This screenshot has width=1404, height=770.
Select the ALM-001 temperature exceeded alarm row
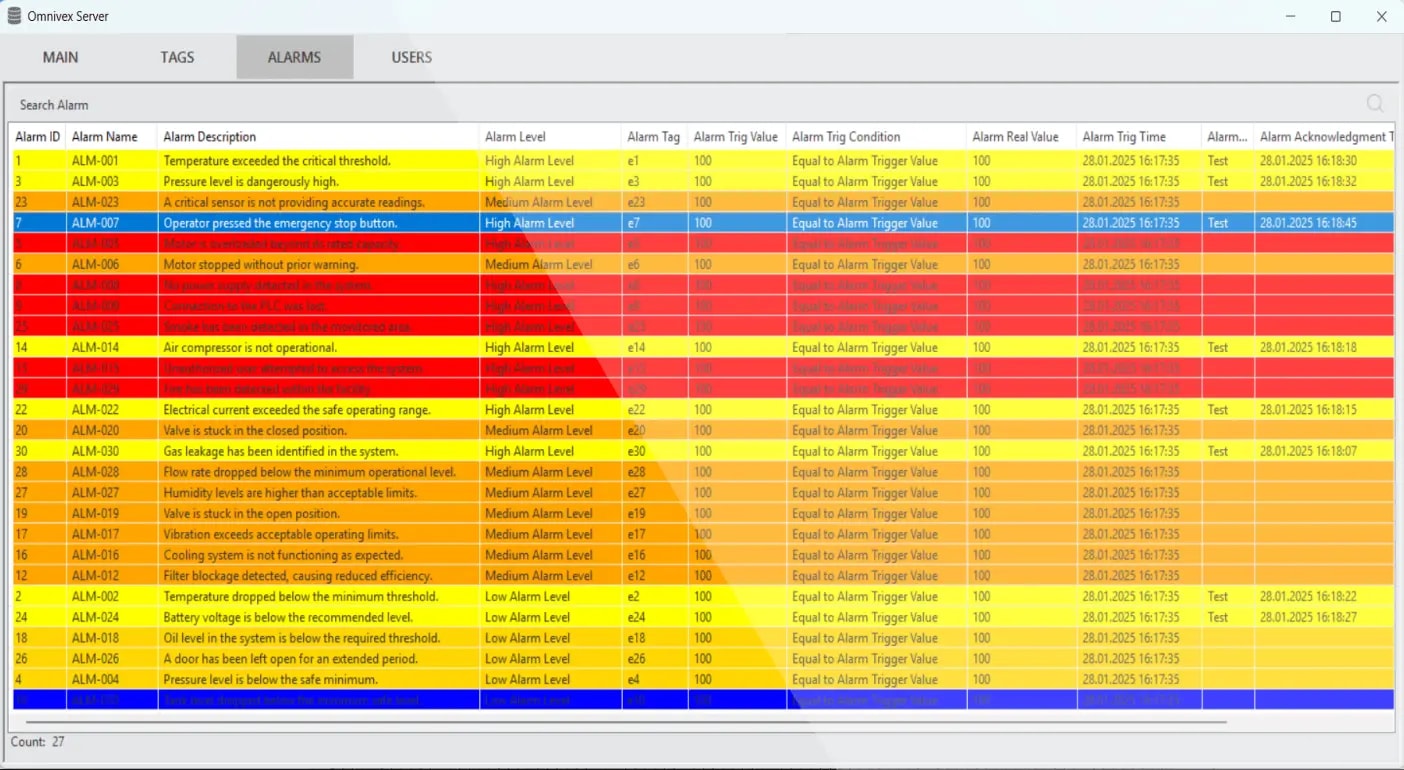click(277, 161)
